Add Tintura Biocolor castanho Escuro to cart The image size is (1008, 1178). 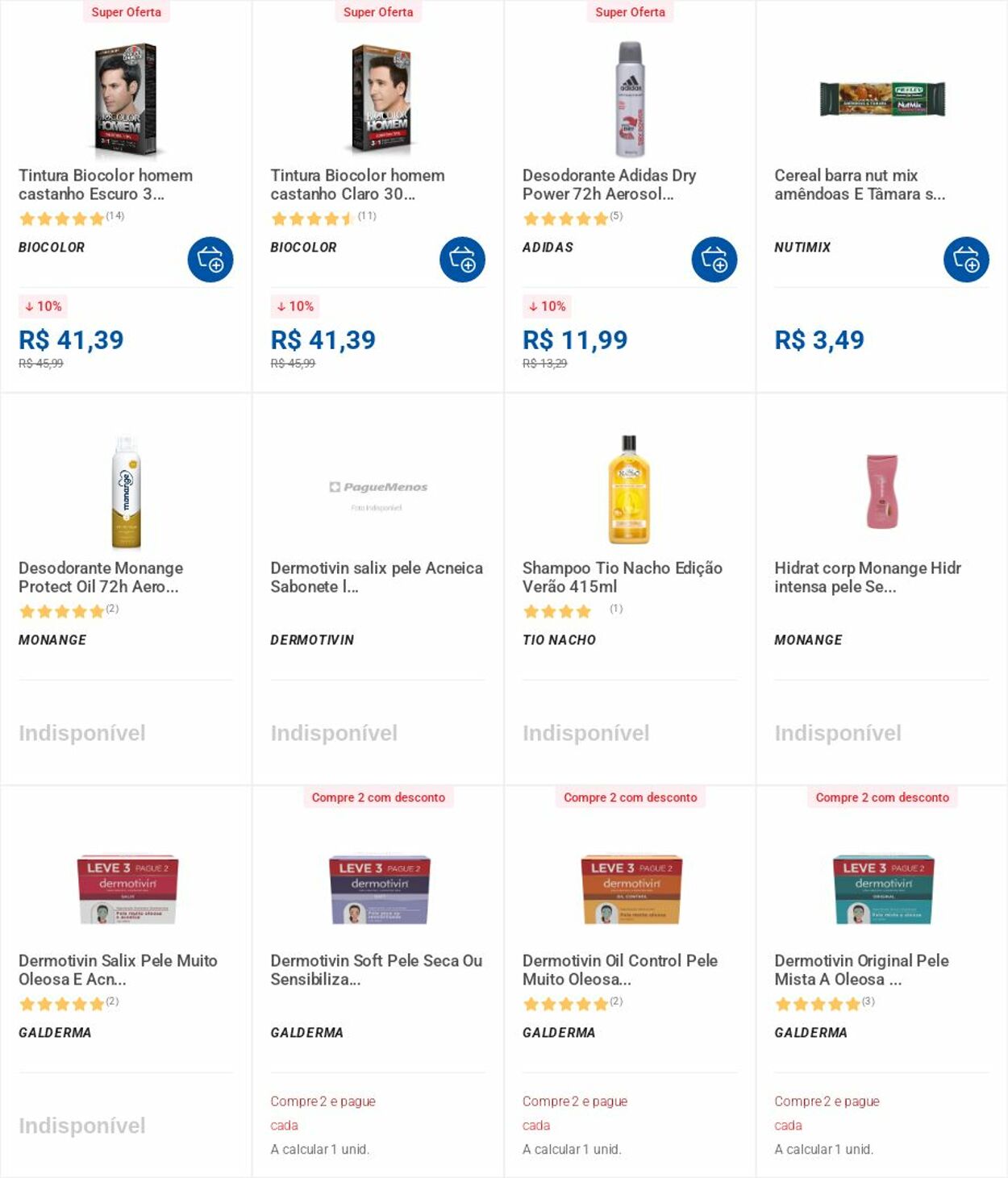pos(210,260)
